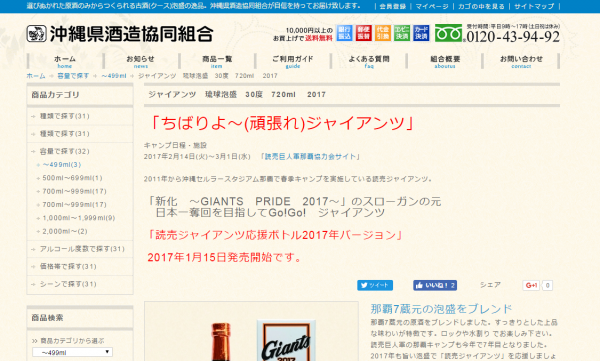The image size is (600, 361).
Task: Select the 500ml～699ml(1) subcategory
Action: (72, 178)
